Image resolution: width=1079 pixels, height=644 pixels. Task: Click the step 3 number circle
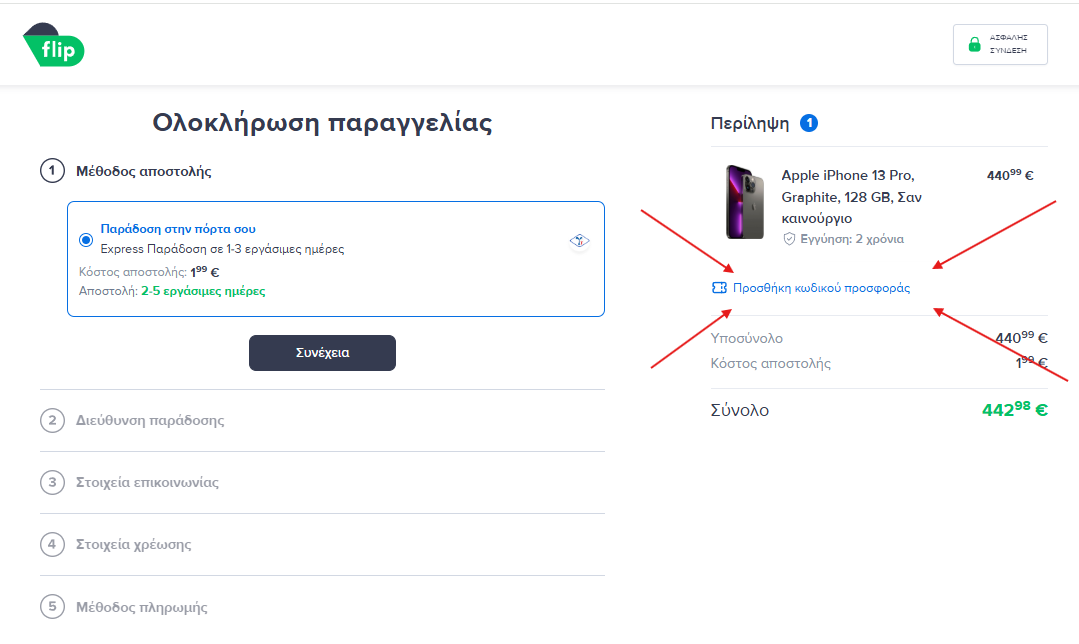click(52, 483)
